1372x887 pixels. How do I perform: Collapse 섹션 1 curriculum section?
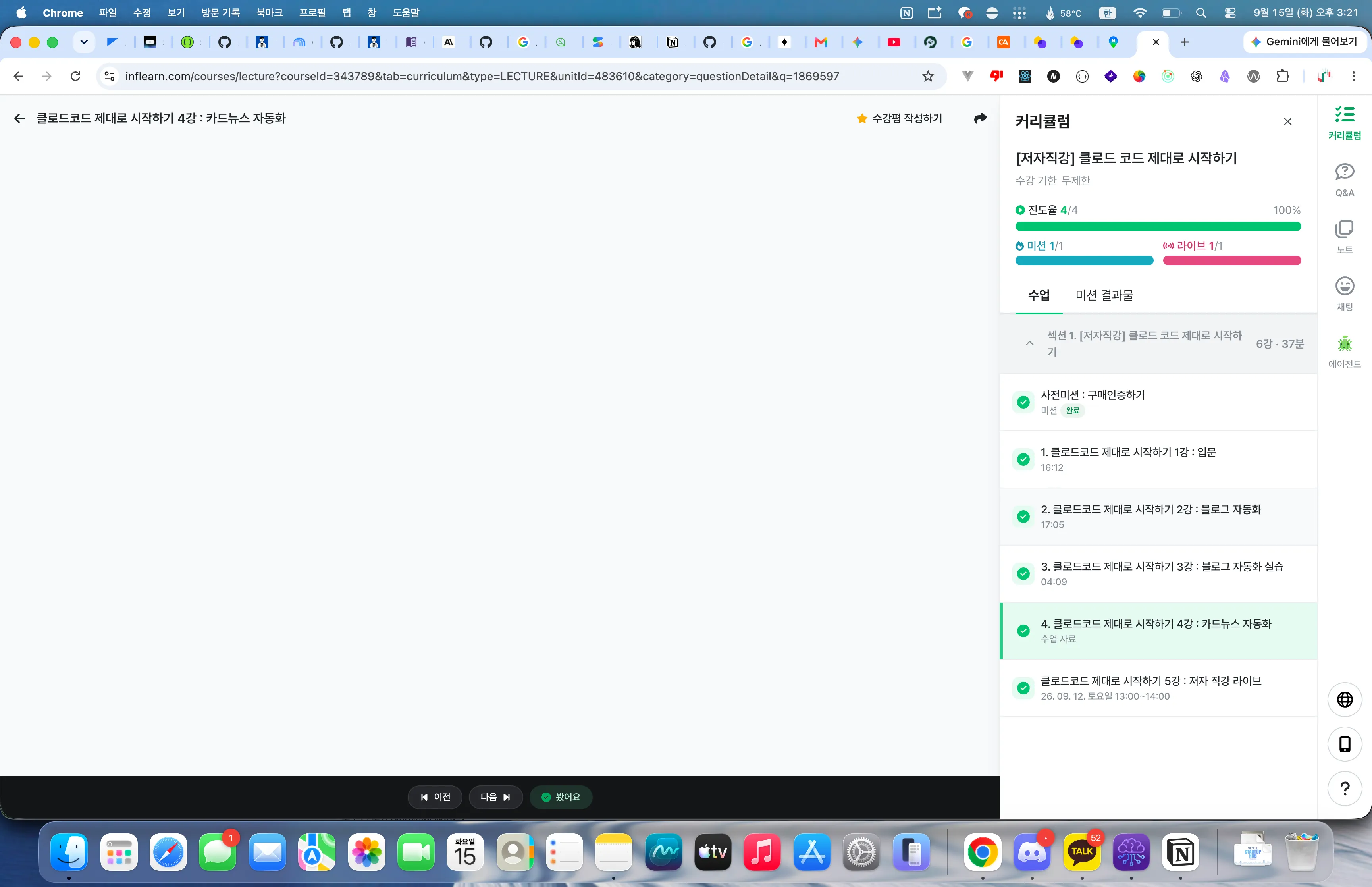pyautogui.click(x=1029, y=343)
